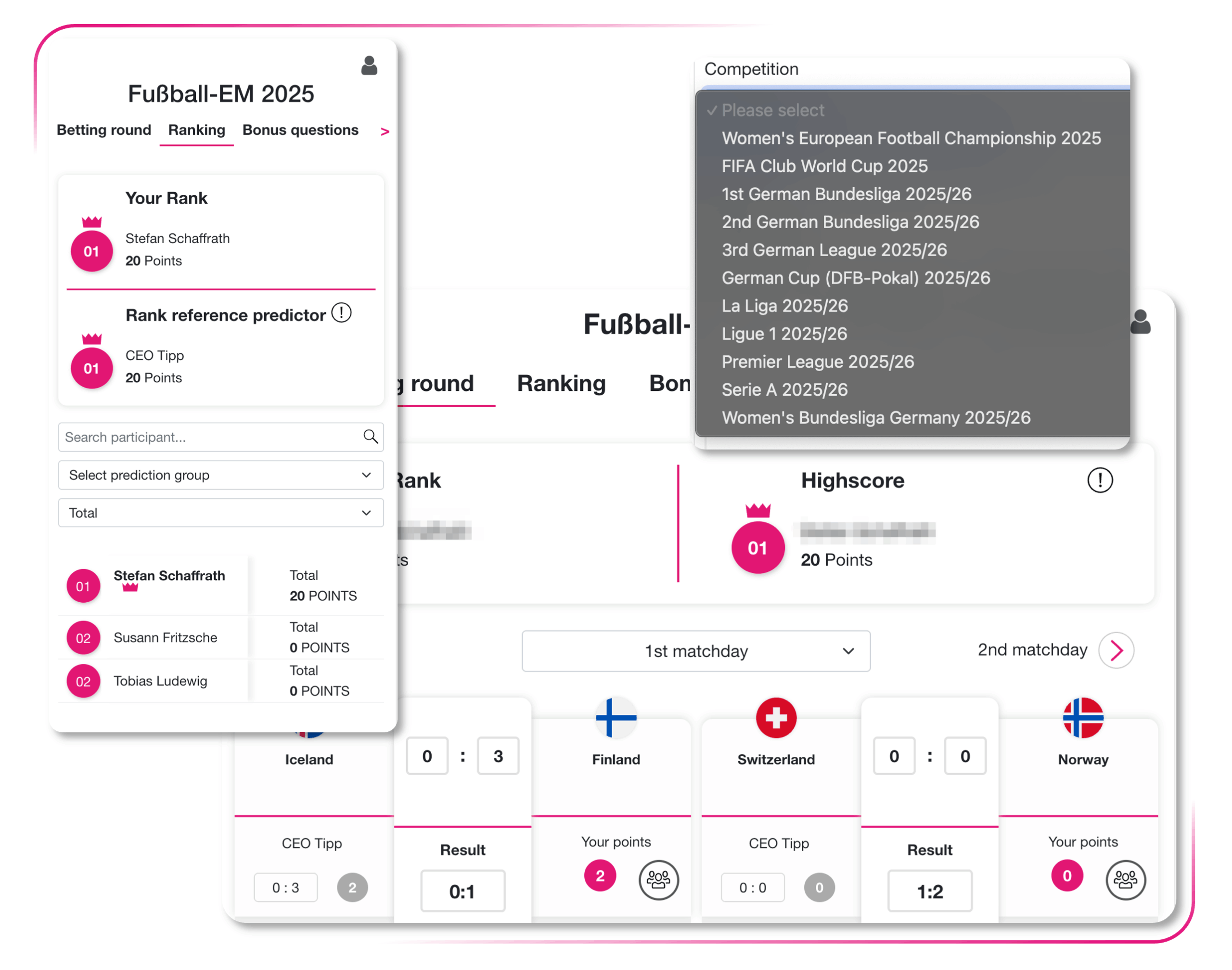Click pink rank 01 badge under Your Rank
This screenshot has height=970, width=1232.
coord(91,251)
